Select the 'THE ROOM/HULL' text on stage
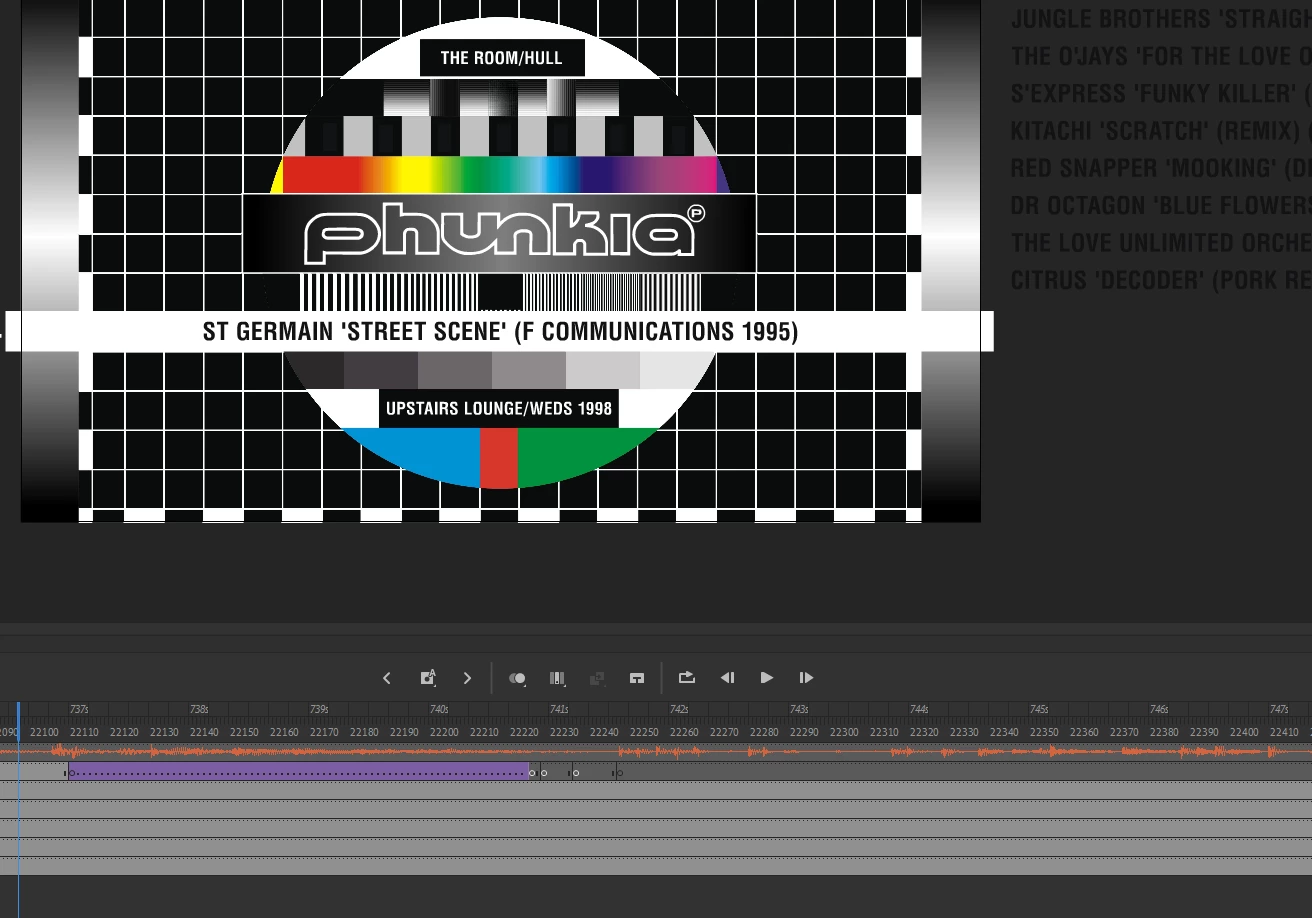 click(502, 58)
